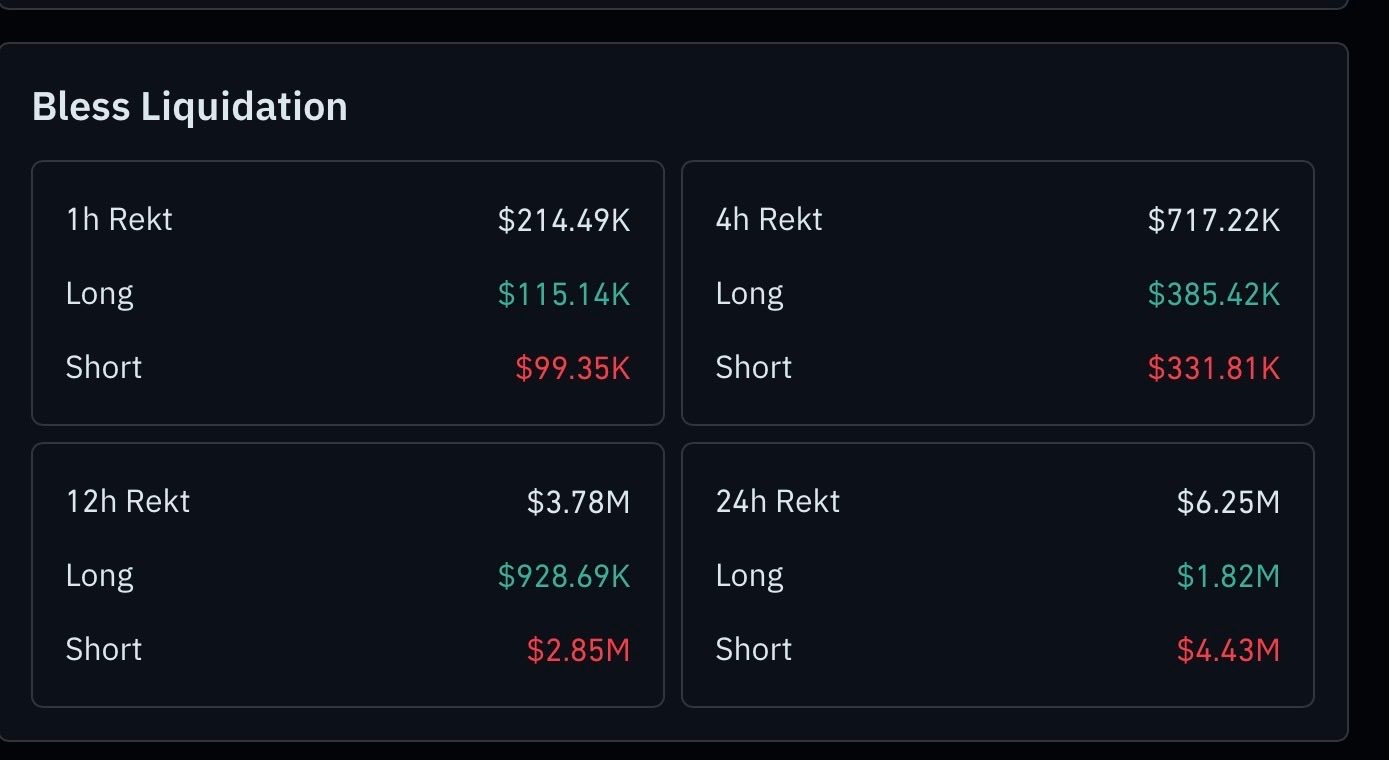Click the 1h Rekt total $214.49K
Image resolution: width=1389 pixels, height=760 pixels.
564,219
